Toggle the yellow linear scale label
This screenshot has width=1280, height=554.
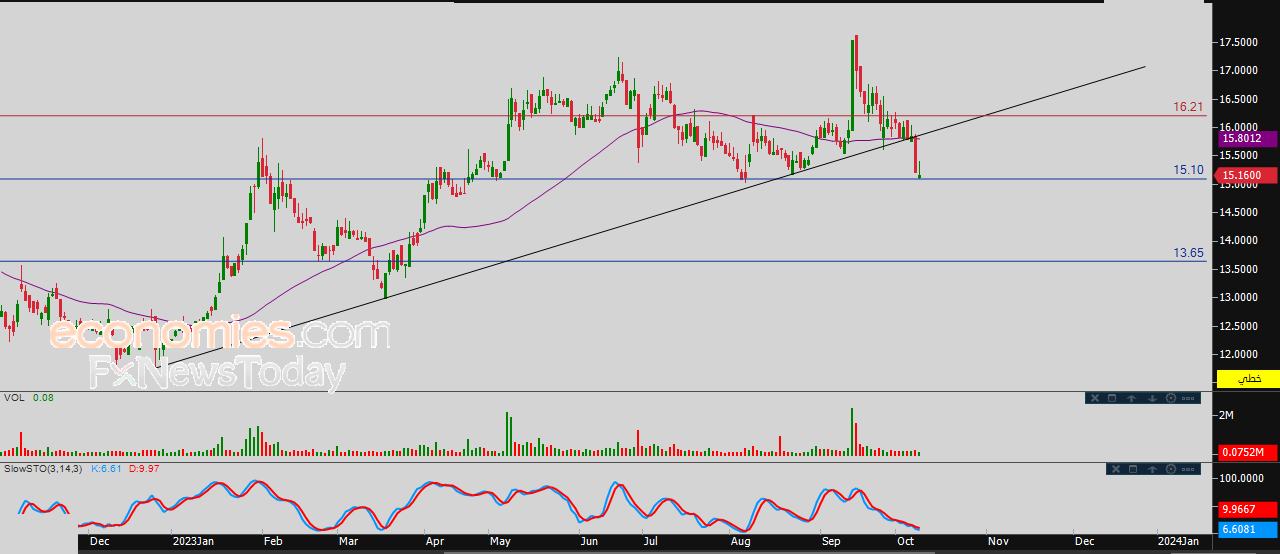(1248, 379)
